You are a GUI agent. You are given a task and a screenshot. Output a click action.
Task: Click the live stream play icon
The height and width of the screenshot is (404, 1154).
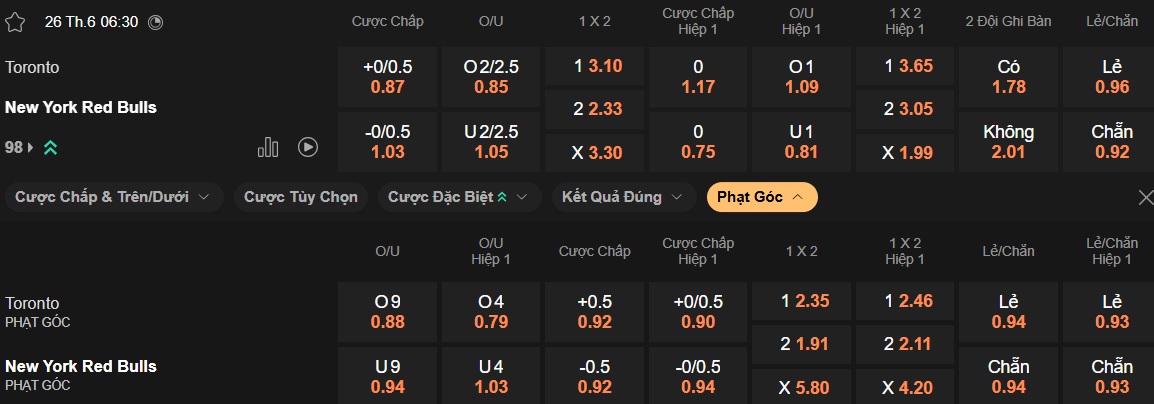click(308, 147)
